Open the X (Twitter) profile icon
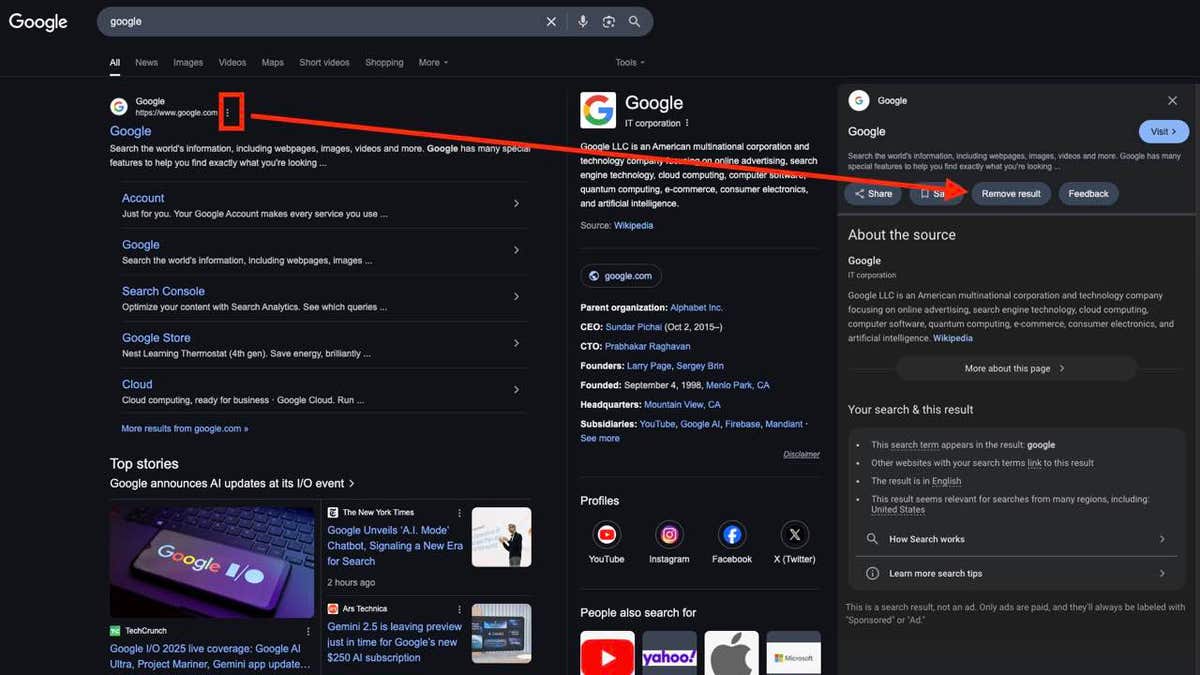This screenshot has width=1200, height=675. click(x=794, y=534)
